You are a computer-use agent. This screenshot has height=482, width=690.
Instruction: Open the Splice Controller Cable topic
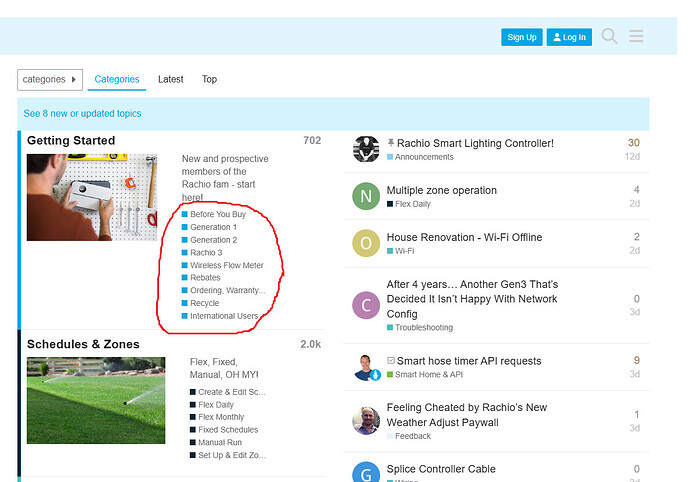click(x=441, y=469)
